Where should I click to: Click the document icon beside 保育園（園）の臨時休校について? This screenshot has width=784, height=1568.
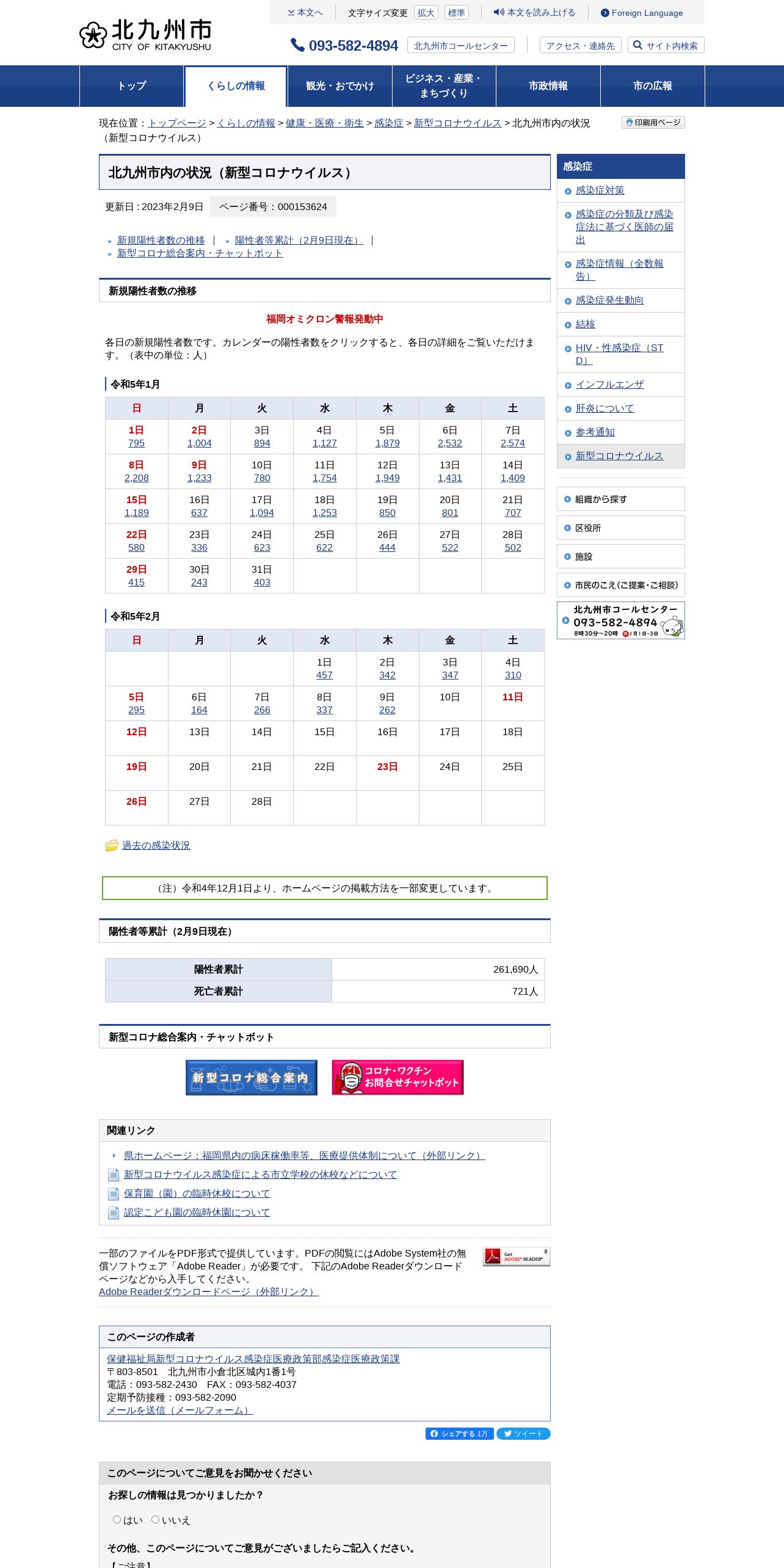[114, 1194]
